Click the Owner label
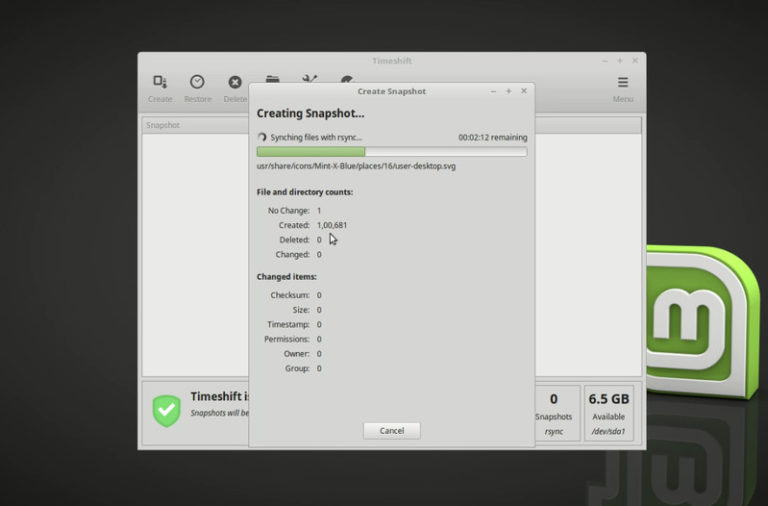Screen dimensions: 768x506 click(297, 354)
